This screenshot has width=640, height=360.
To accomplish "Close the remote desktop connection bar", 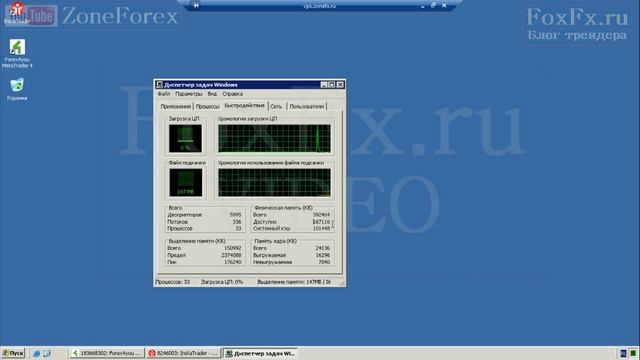I will (444, 5).
